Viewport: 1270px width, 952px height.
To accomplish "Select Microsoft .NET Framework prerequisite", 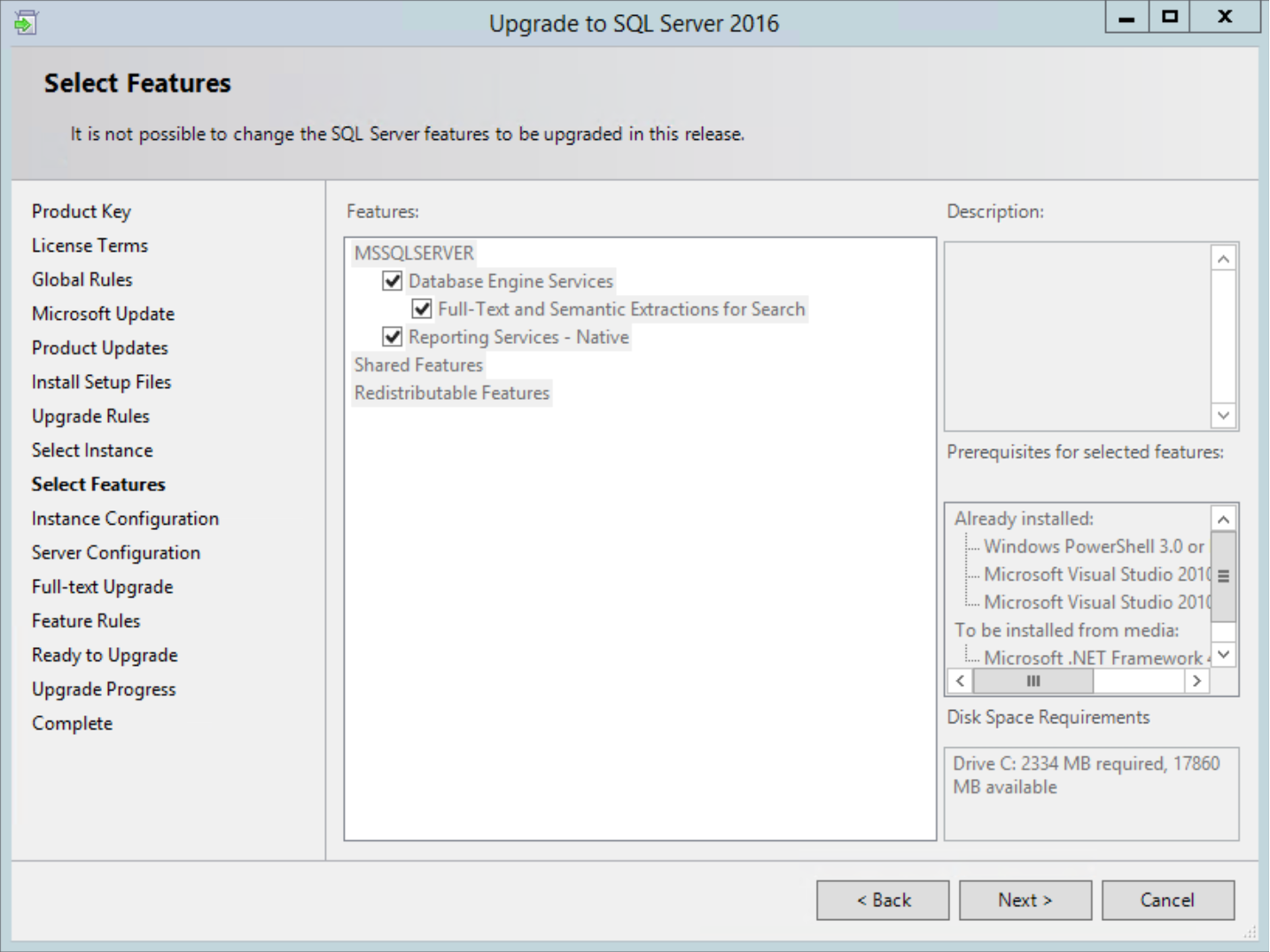I will pyautogui.click(x=1096, y=658).
